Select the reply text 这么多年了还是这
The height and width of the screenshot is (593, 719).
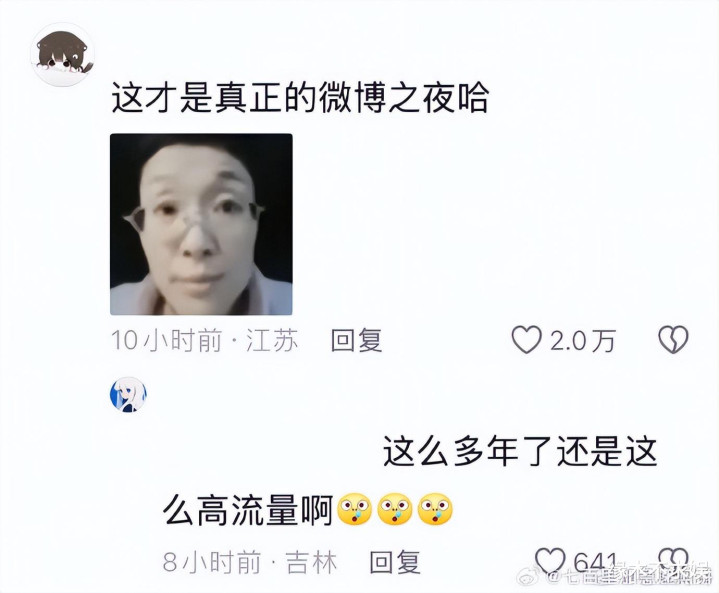click(x=520, y=452)
